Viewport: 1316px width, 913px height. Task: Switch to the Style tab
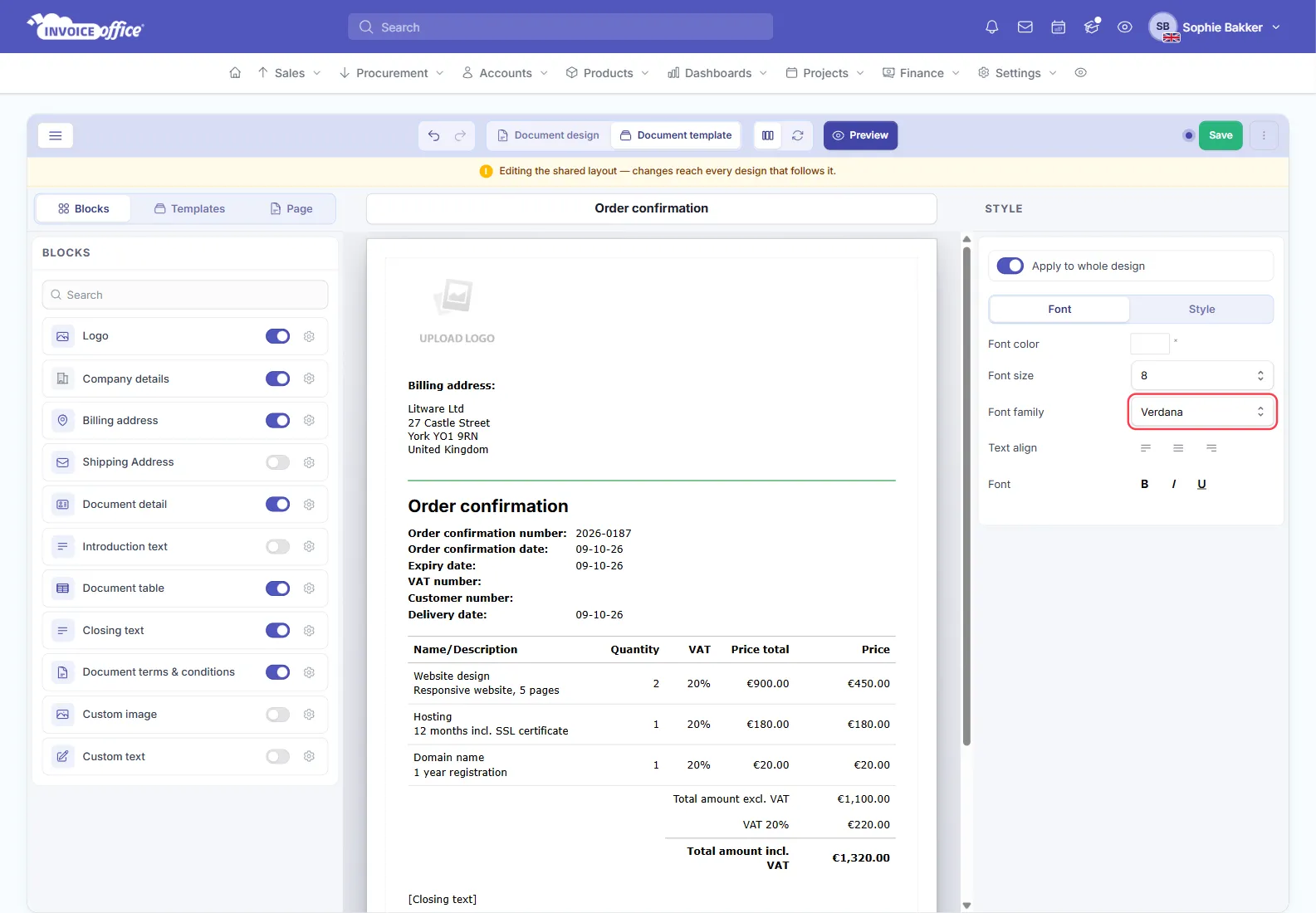coord(1201,309)
